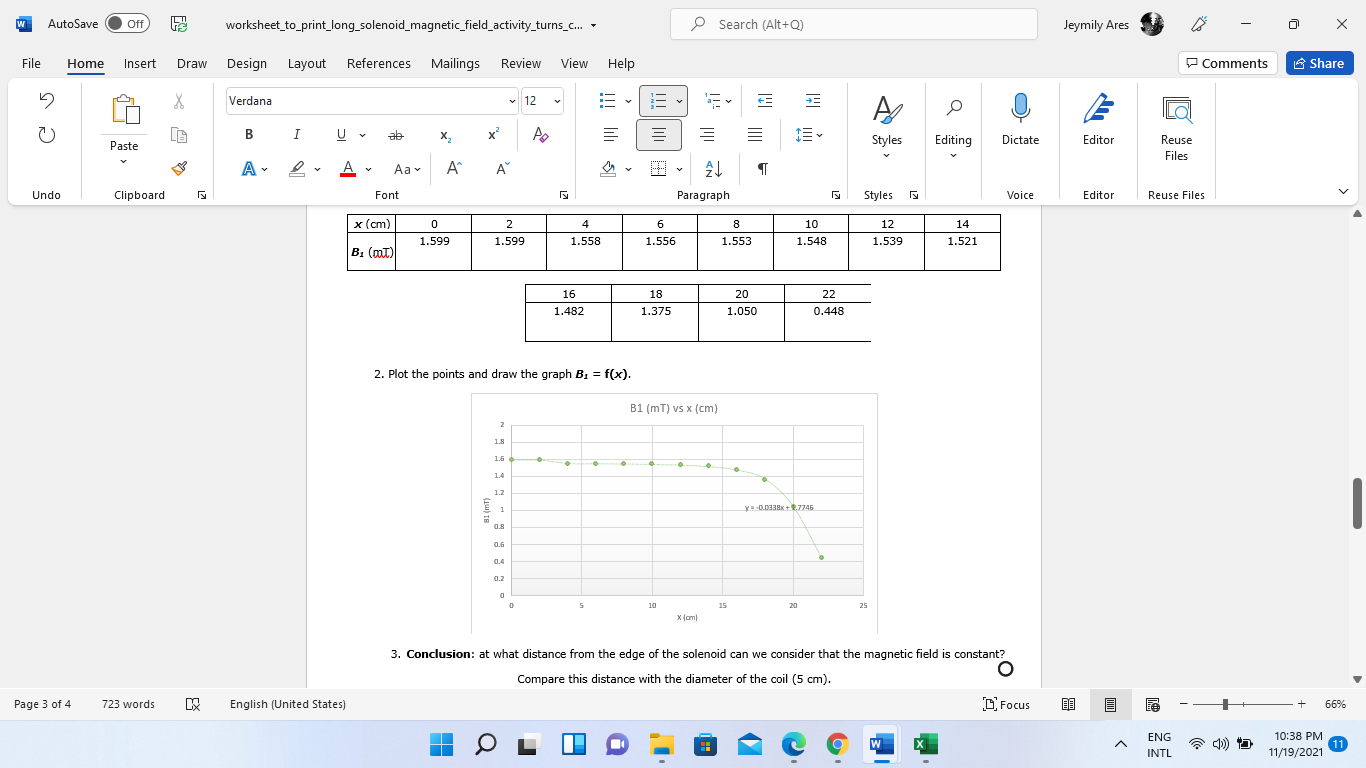Cut selection with the scissors icon
Screen dimensions: 1366x768
[179, 101]
